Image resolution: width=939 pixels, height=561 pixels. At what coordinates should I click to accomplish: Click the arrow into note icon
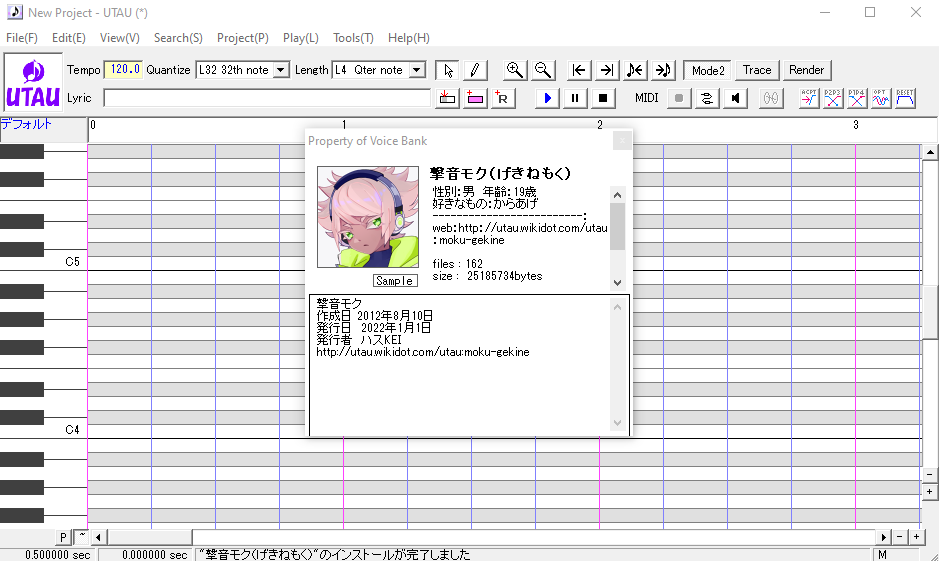click(663, 70)
